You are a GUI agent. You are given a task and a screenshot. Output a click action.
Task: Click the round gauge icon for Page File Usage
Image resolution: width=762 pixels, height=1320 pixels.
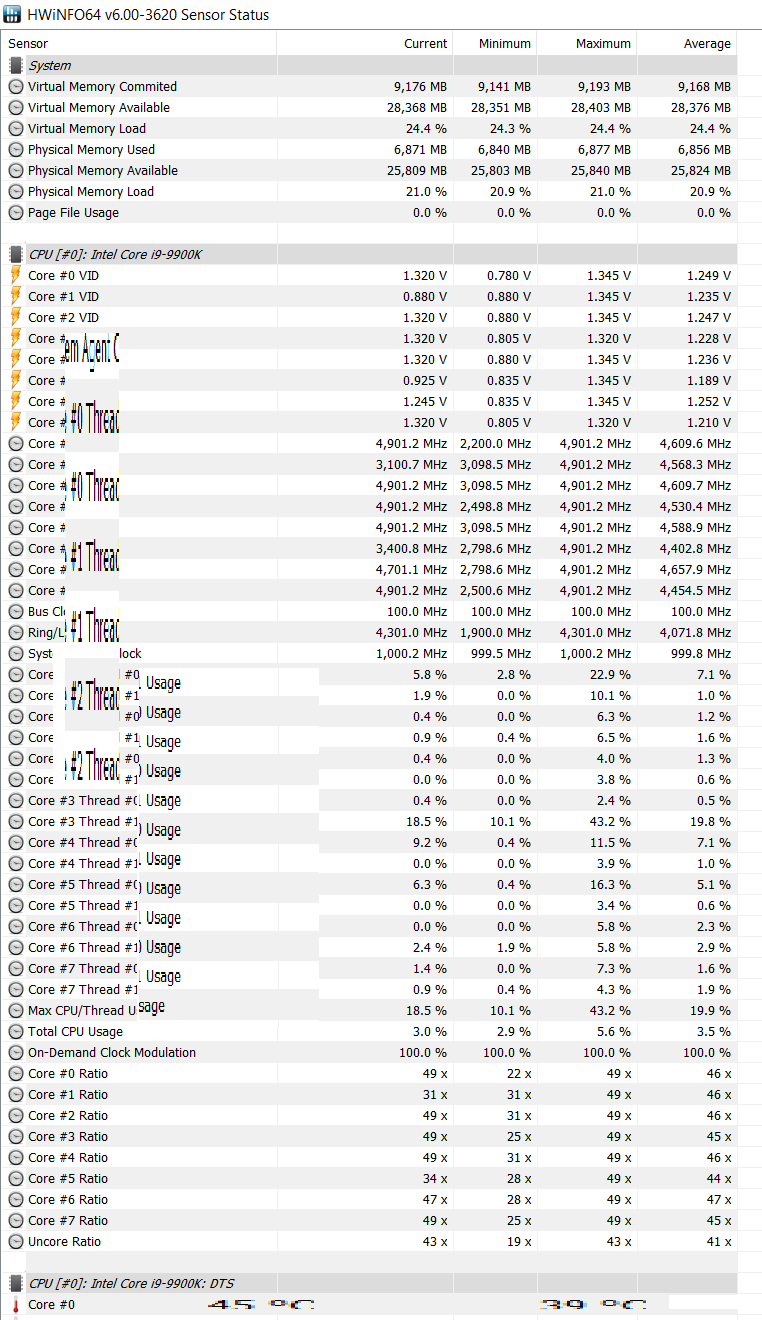16,212
